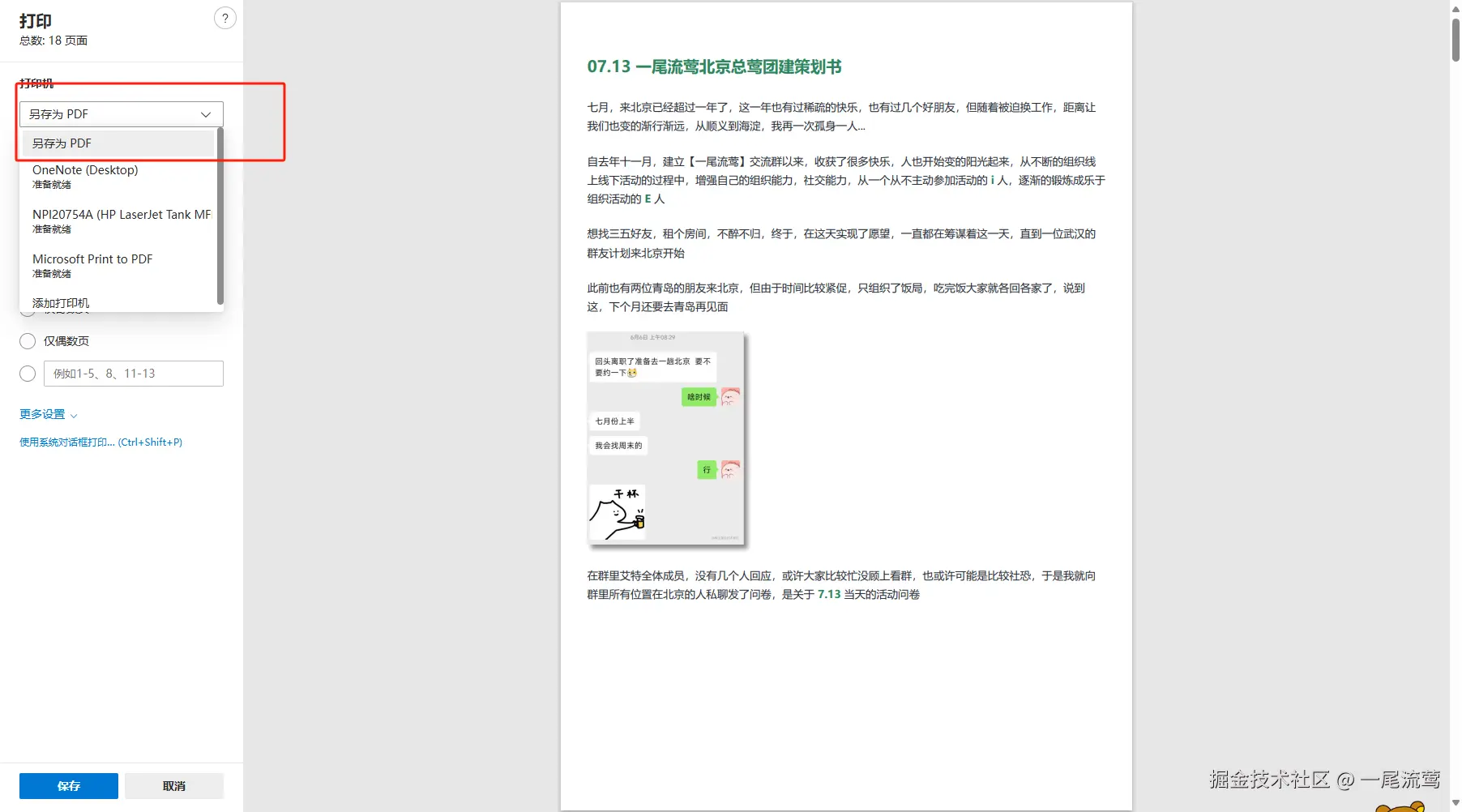
Task: Click the 取消 button
Action: (174, 786)
